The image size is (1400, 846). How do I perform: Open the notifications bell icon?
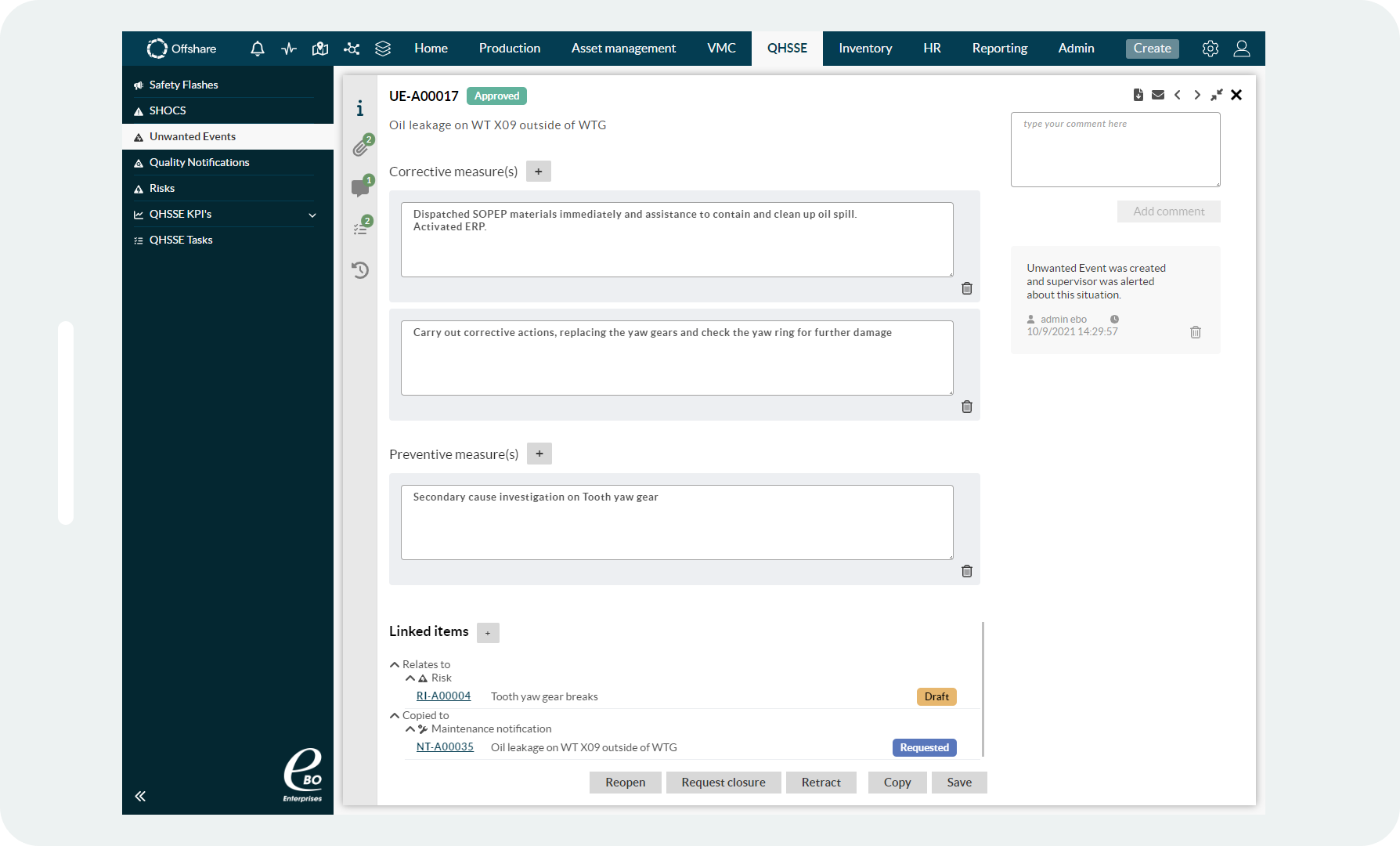tap(257, 49)
